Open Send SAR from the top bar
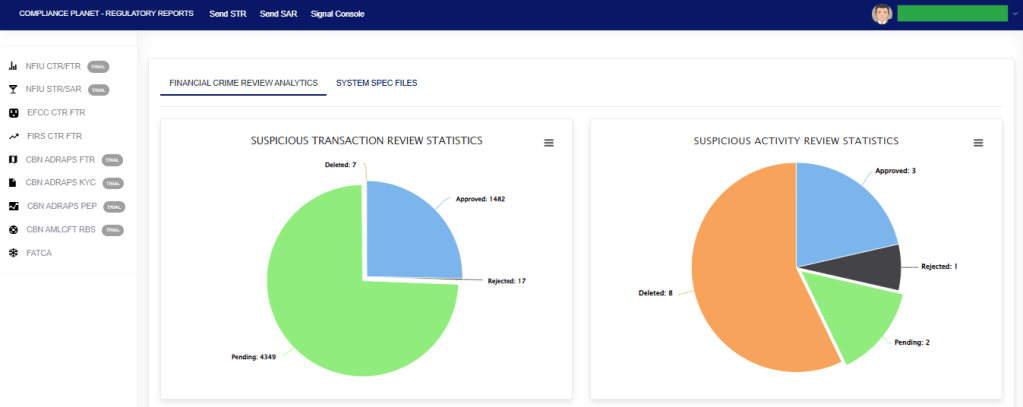This screenshot has width=1023, height=407. [x=276, y=14]
